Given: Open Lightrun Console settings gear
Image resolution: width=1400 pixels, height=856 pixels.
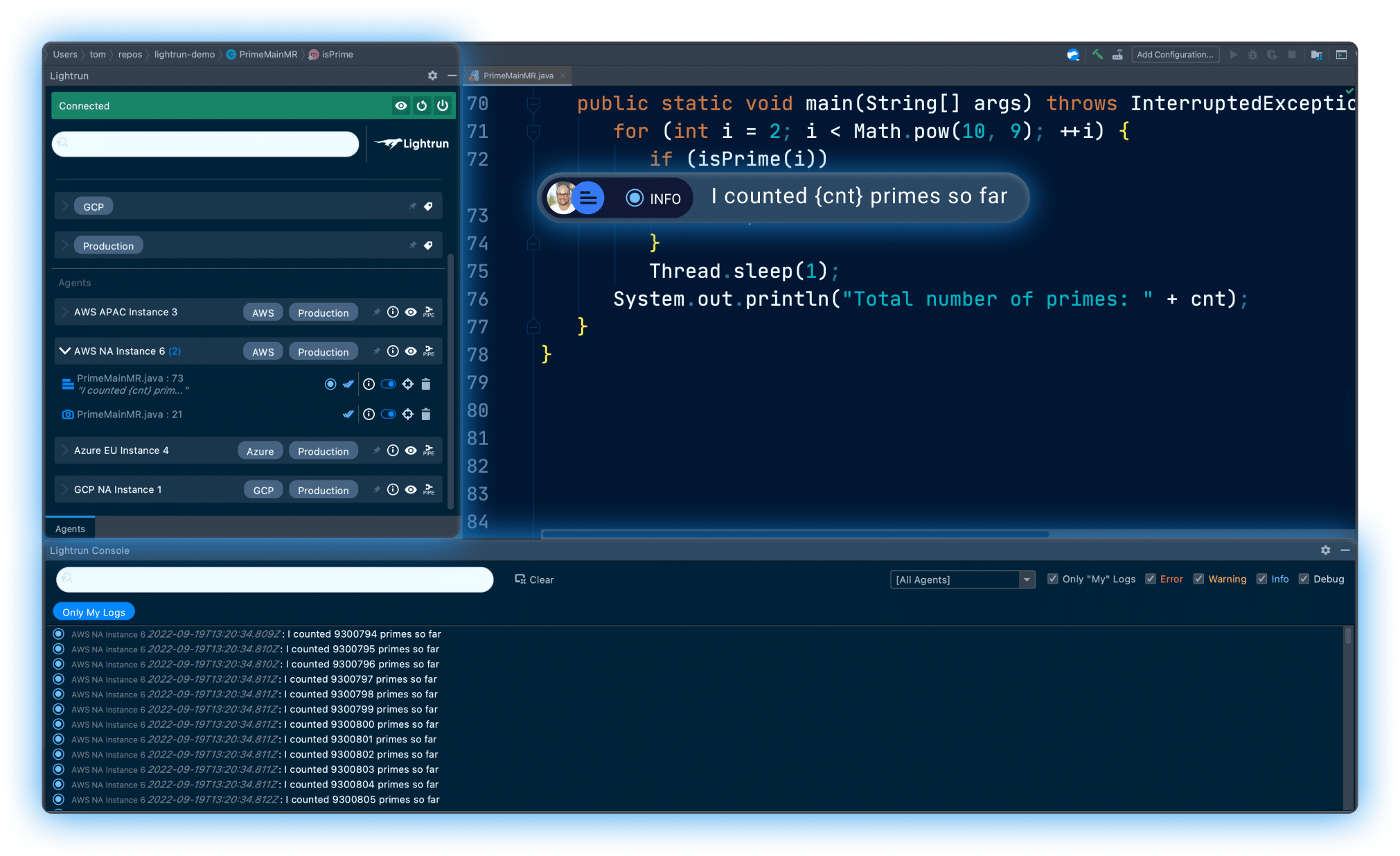Looking at the screenshot, I should (1325, 550).
